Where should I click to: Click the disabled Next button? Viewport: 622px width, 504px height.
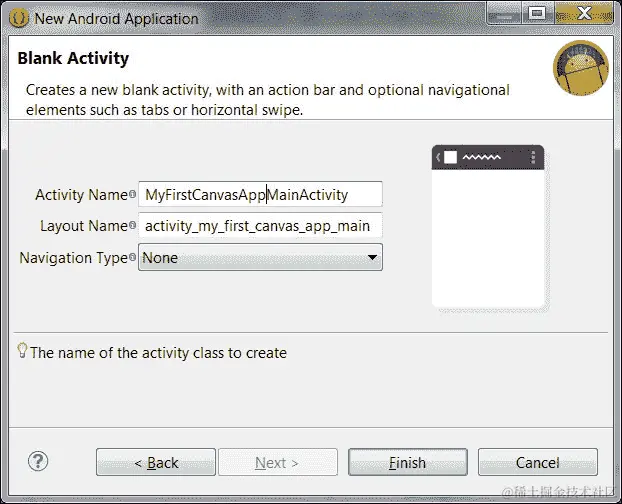278,462
